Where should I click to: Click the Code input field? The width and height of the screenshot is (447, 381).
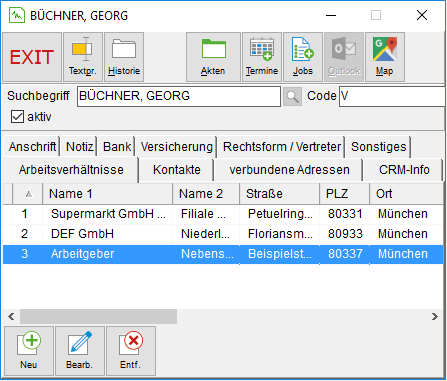(393, 96)
